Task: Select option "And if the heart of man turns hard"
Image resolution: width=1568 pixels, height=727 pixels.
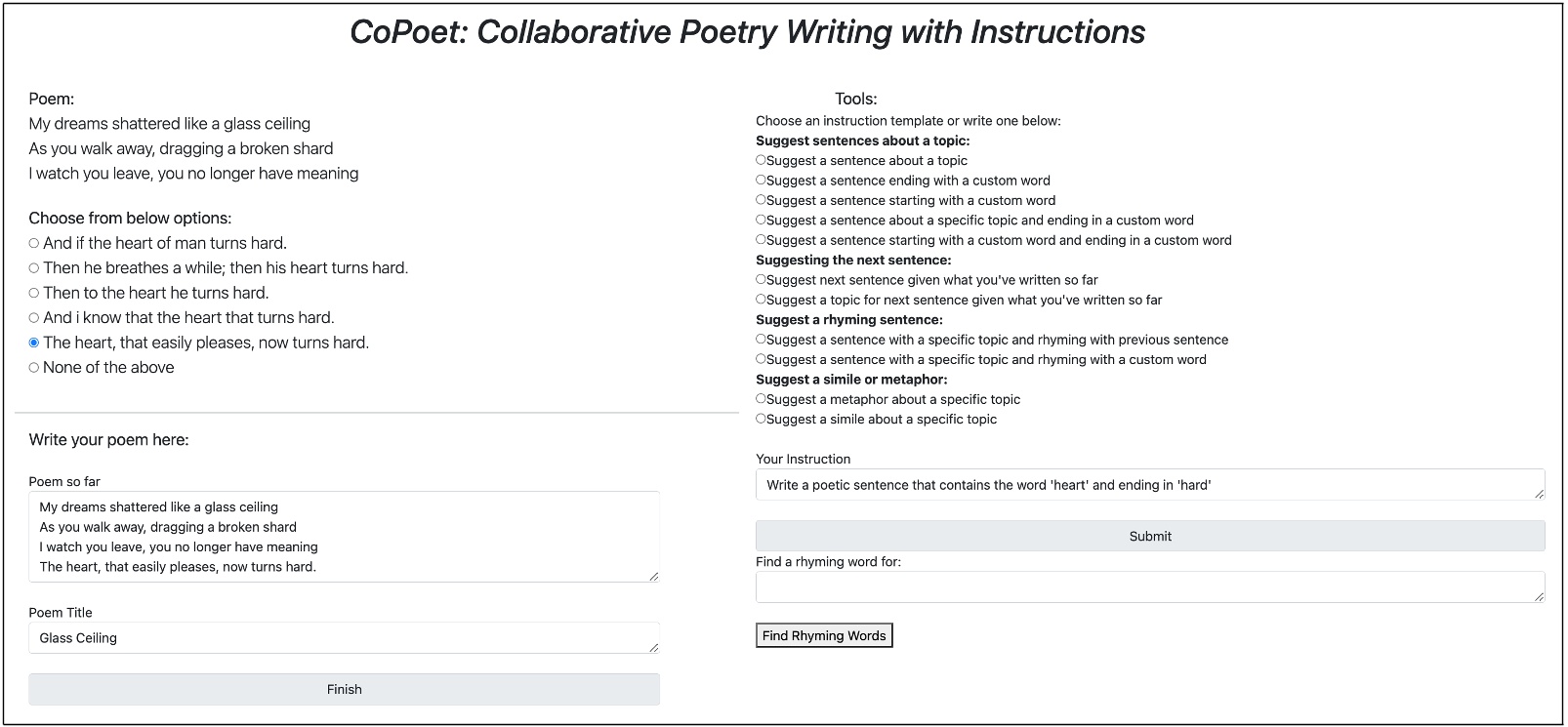Action: click(x=33, y=242)
